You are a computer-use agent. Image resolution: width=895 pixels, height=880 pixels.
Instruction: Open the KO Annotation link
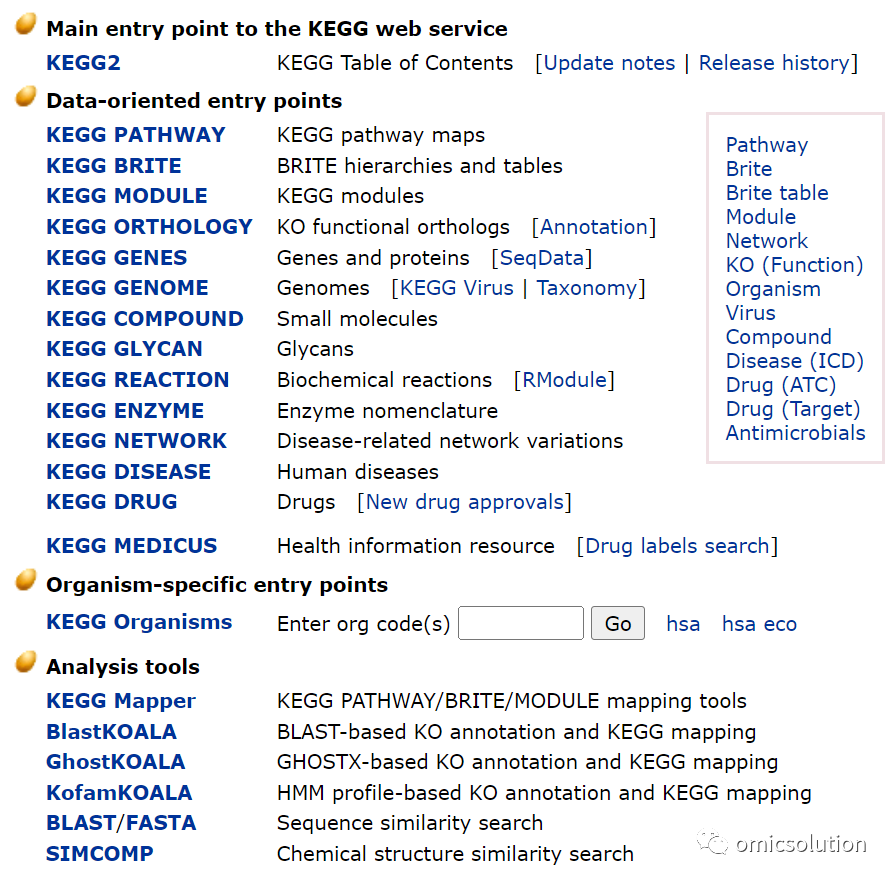(x=594, y=227)
